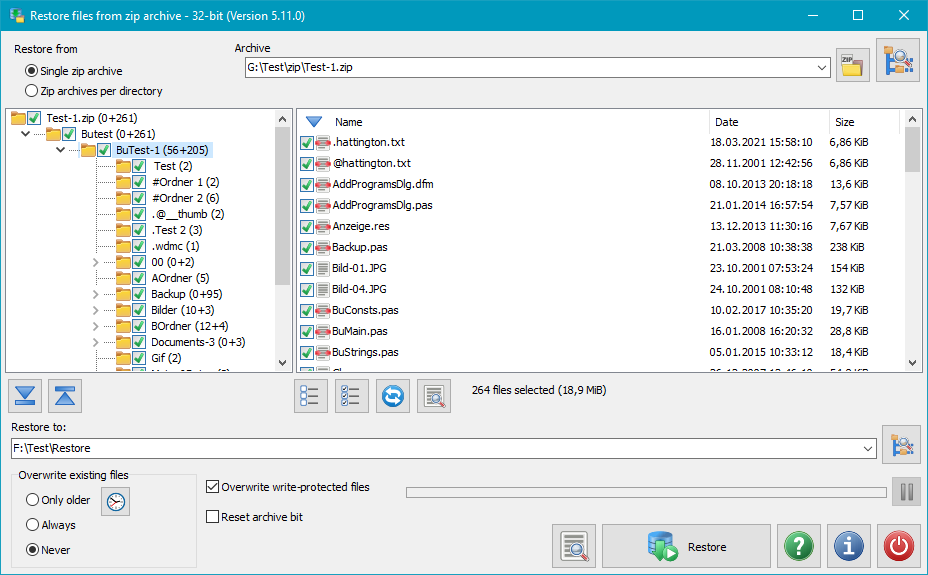
Task: Uncheck the Bilder (10+3) folder checkbox
Action: pos(139,310)
